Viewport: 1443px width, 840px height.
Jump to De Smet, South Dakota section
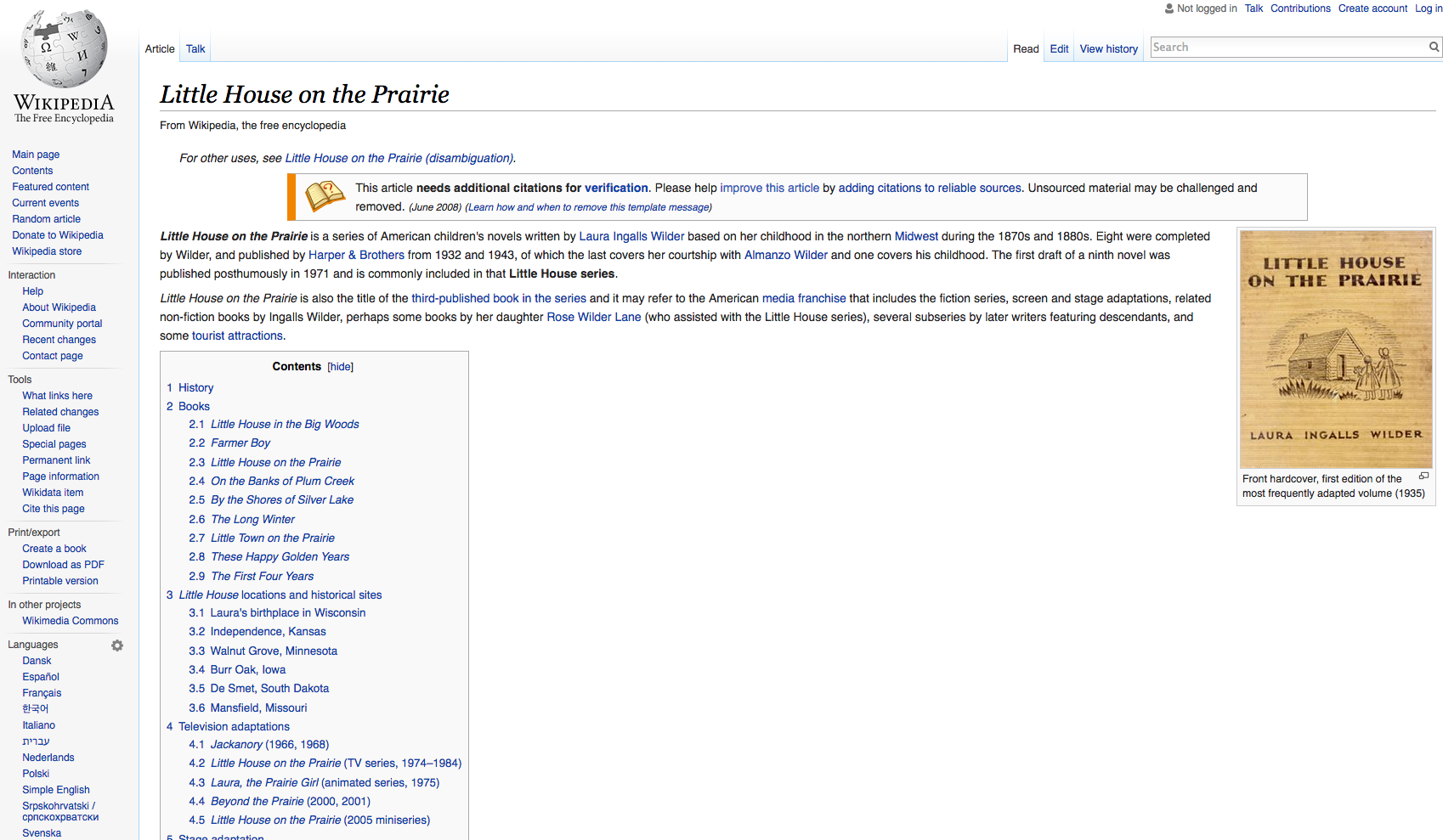[269, 688]
